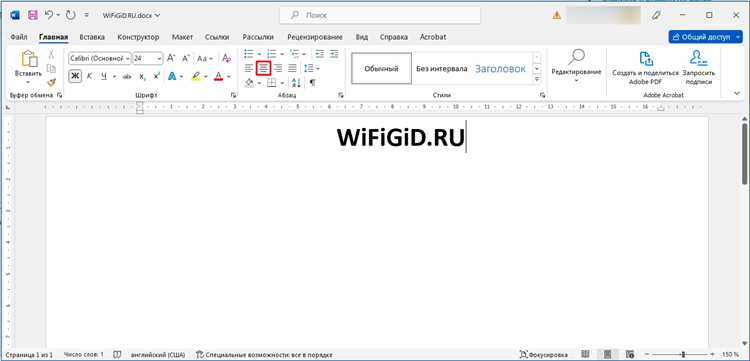Sort the text with the A-Z icon

296,83
